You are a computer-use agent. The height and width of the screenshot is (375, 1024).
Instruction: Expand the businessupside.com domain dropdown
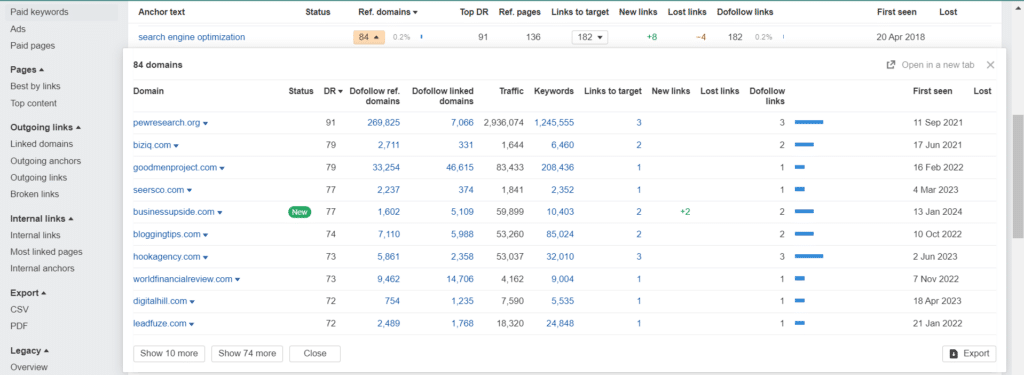click(220, 212)
